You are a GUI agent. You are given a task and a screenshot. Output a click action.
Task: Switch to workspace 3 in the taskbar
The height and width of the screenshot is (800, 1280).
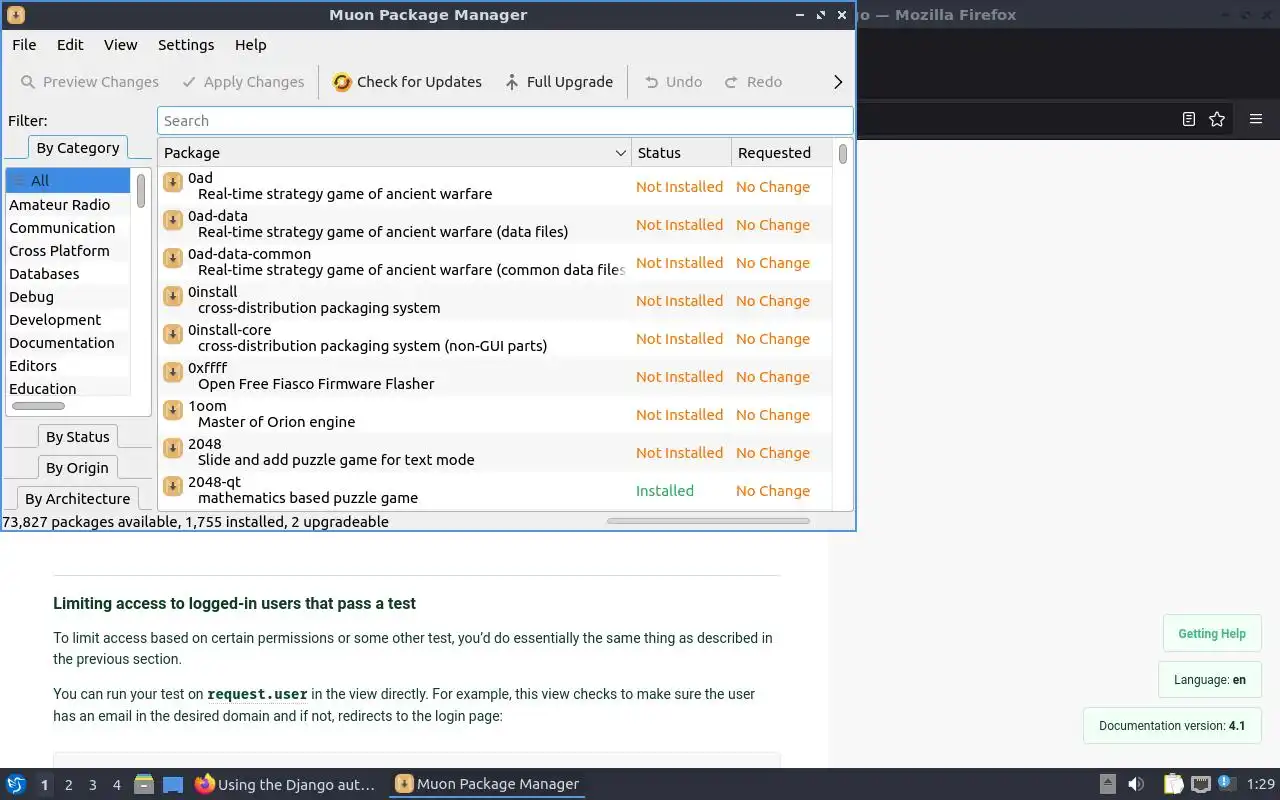coord(93,785)
